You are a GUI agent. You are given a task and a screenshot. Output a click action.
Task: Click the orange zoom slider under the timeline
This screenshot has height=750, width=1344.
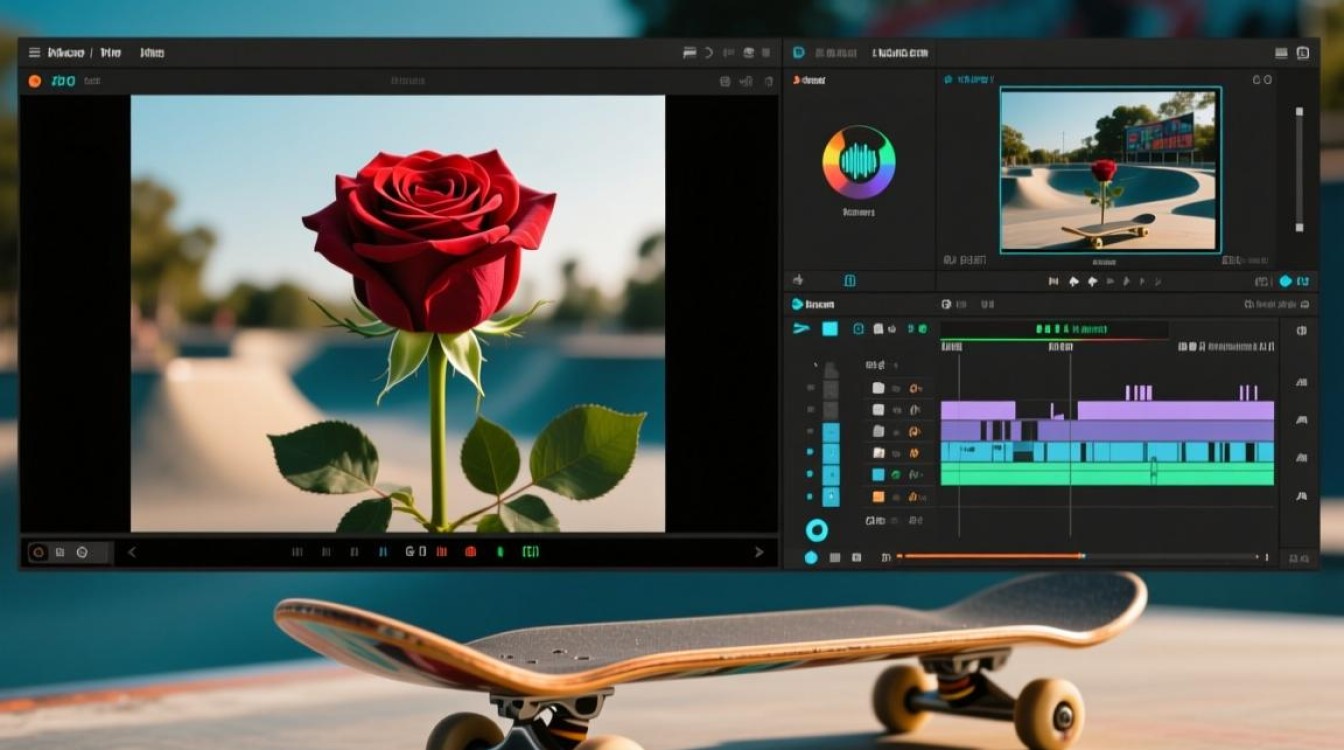(x=991, y=556)
